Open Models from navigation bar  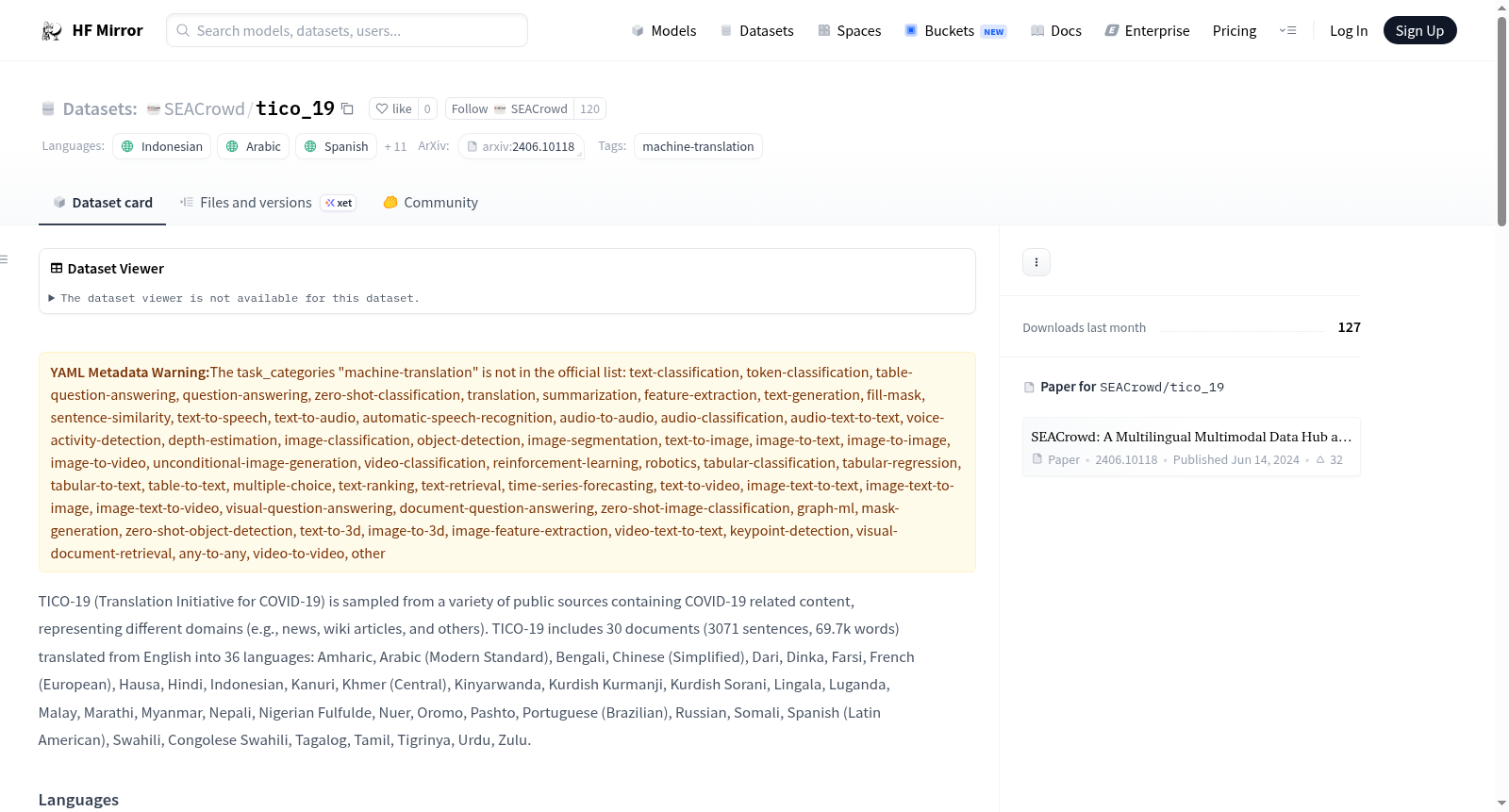[x=664, y=31]
